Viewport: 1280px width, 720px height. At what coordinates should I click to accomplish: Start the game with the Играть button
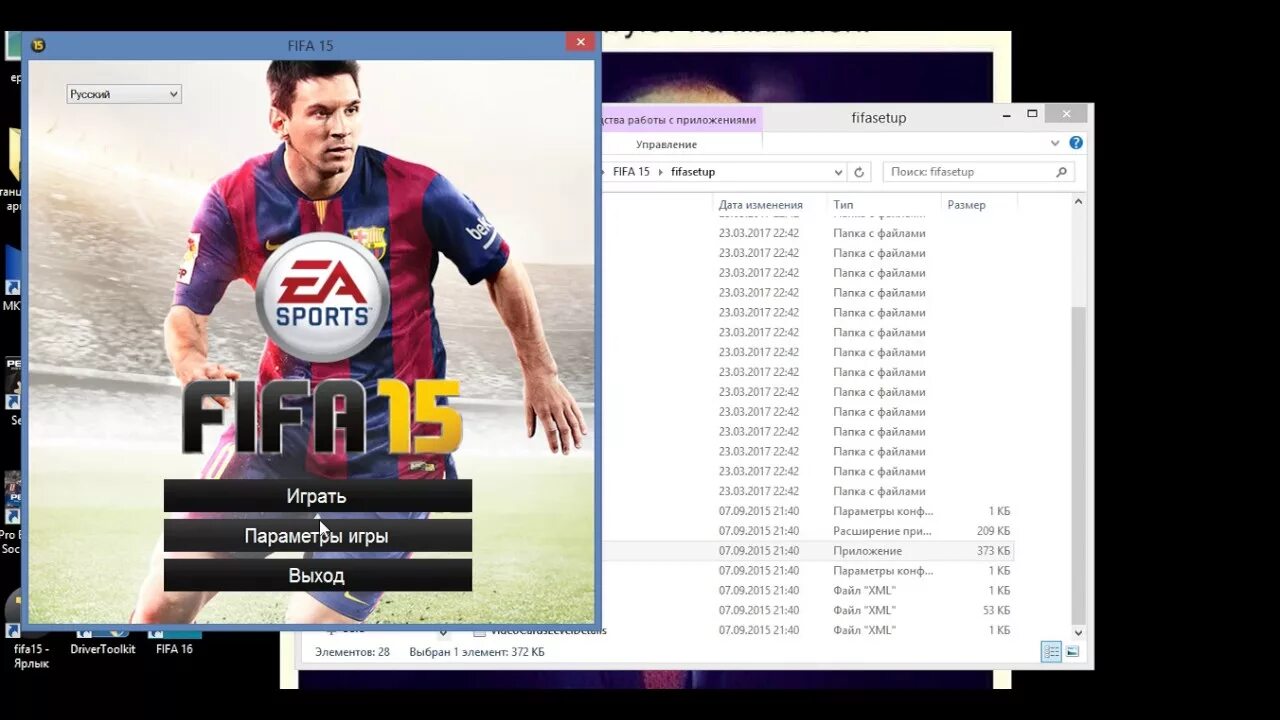point(317,496)
